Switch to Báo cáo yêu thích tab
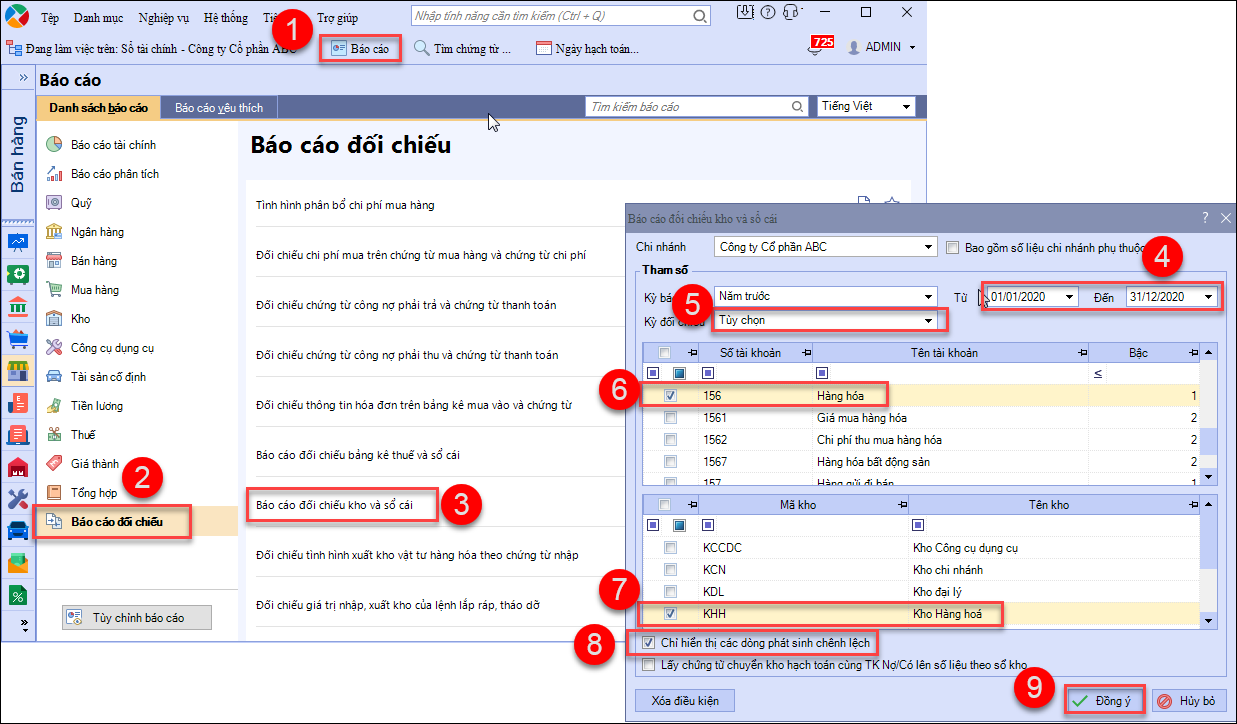Screen dimensions: 1237x724 219,107
